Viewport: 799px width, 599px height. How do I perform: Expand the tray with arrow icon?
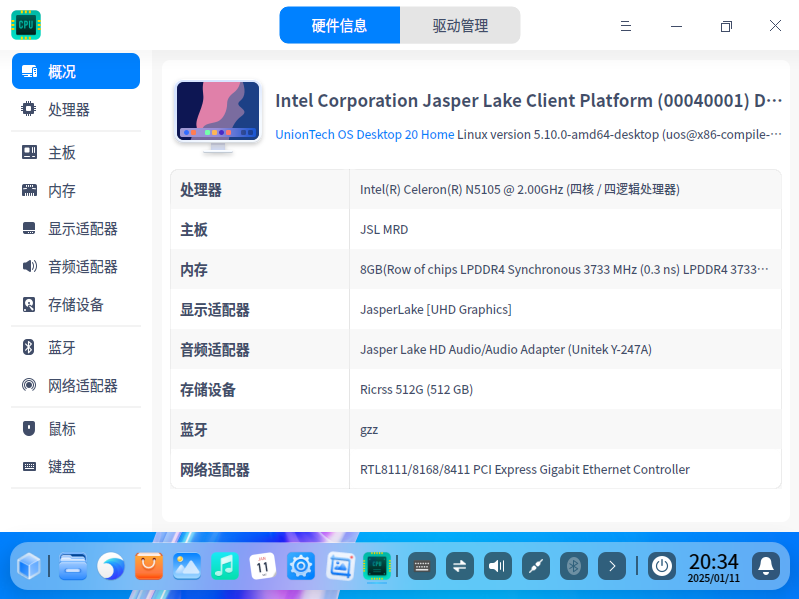(x=612, y=566)
